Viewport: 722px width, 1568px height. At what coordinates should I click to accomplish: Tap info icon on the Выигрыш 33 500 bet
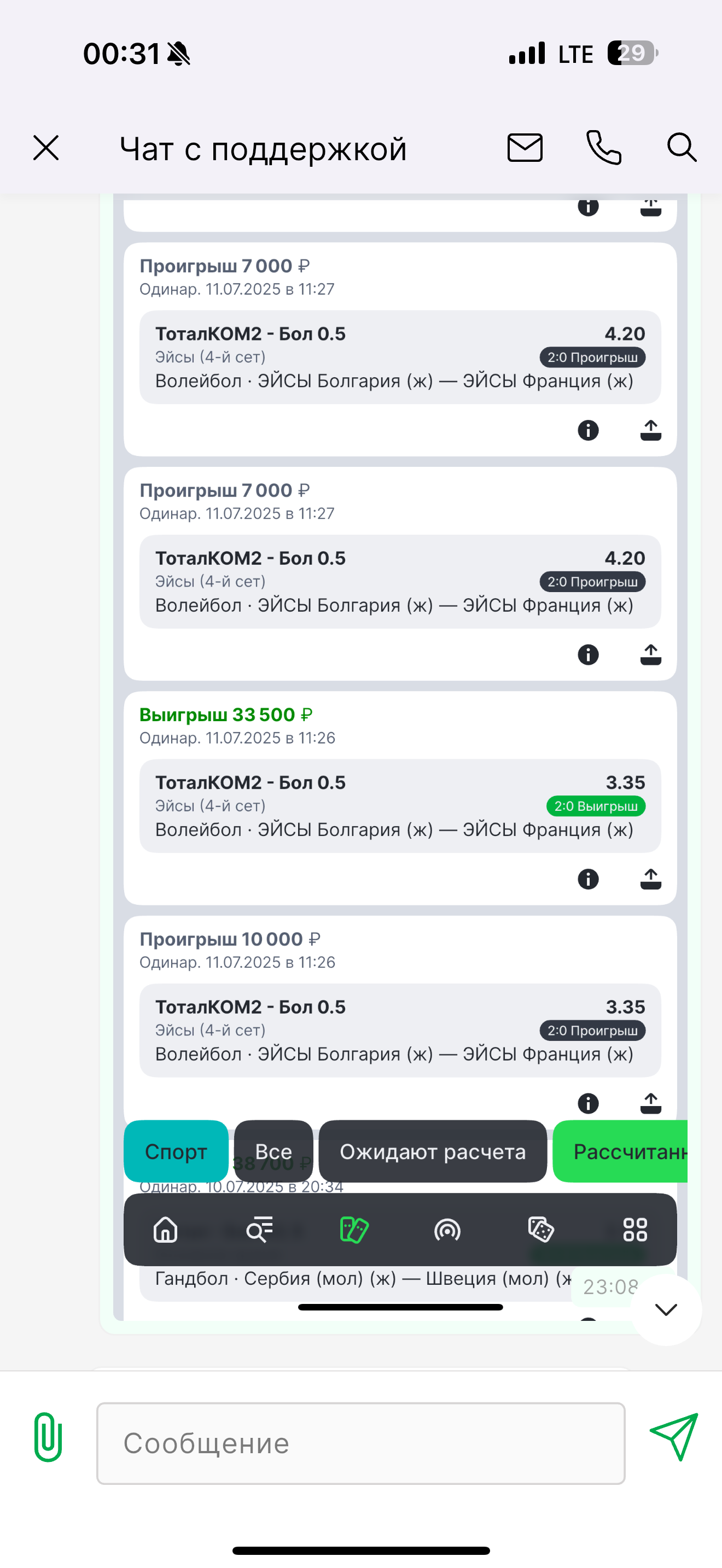[x=588, y=879]
